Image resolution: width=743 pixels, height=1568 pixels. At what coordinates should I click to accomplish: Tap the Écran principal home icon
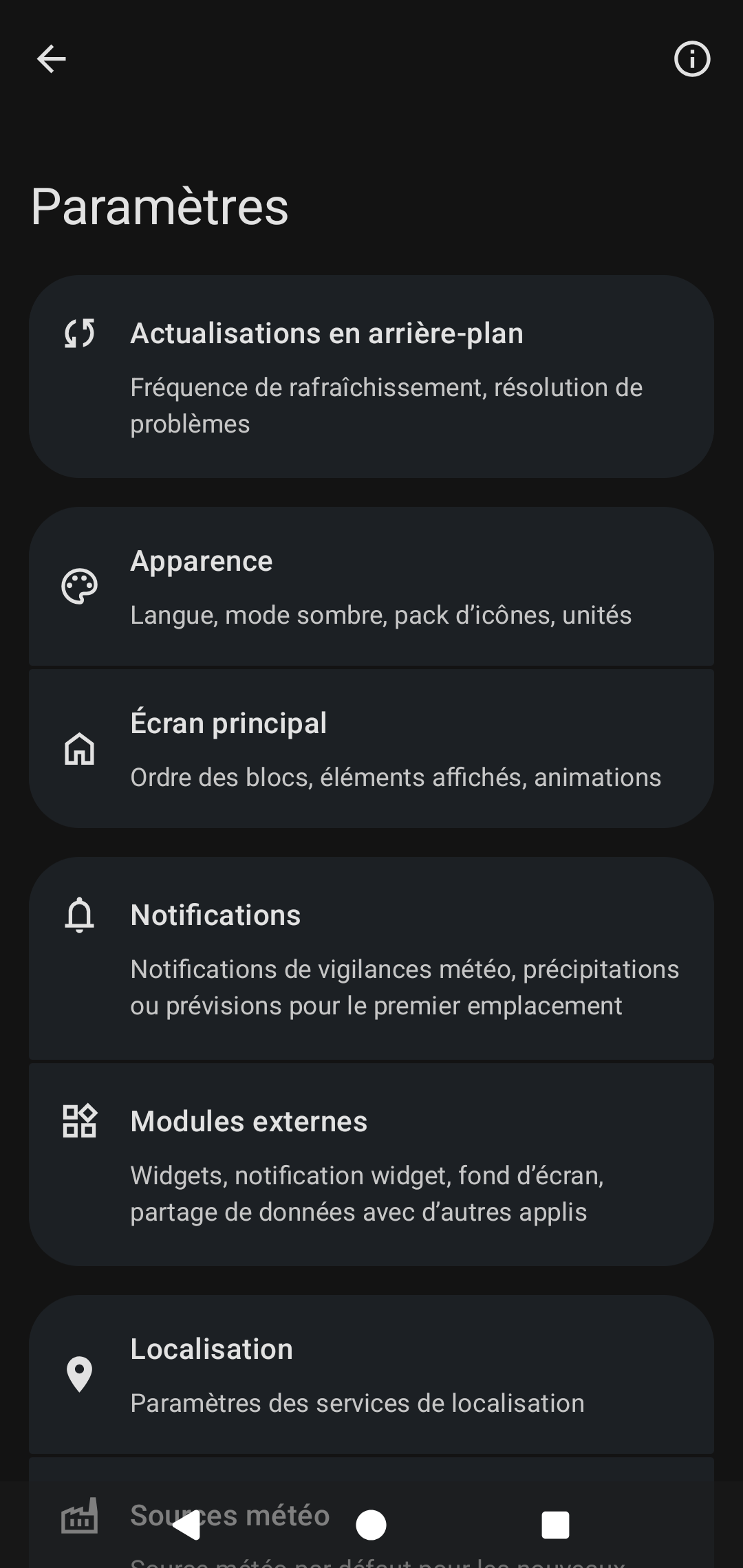point(80,749)
